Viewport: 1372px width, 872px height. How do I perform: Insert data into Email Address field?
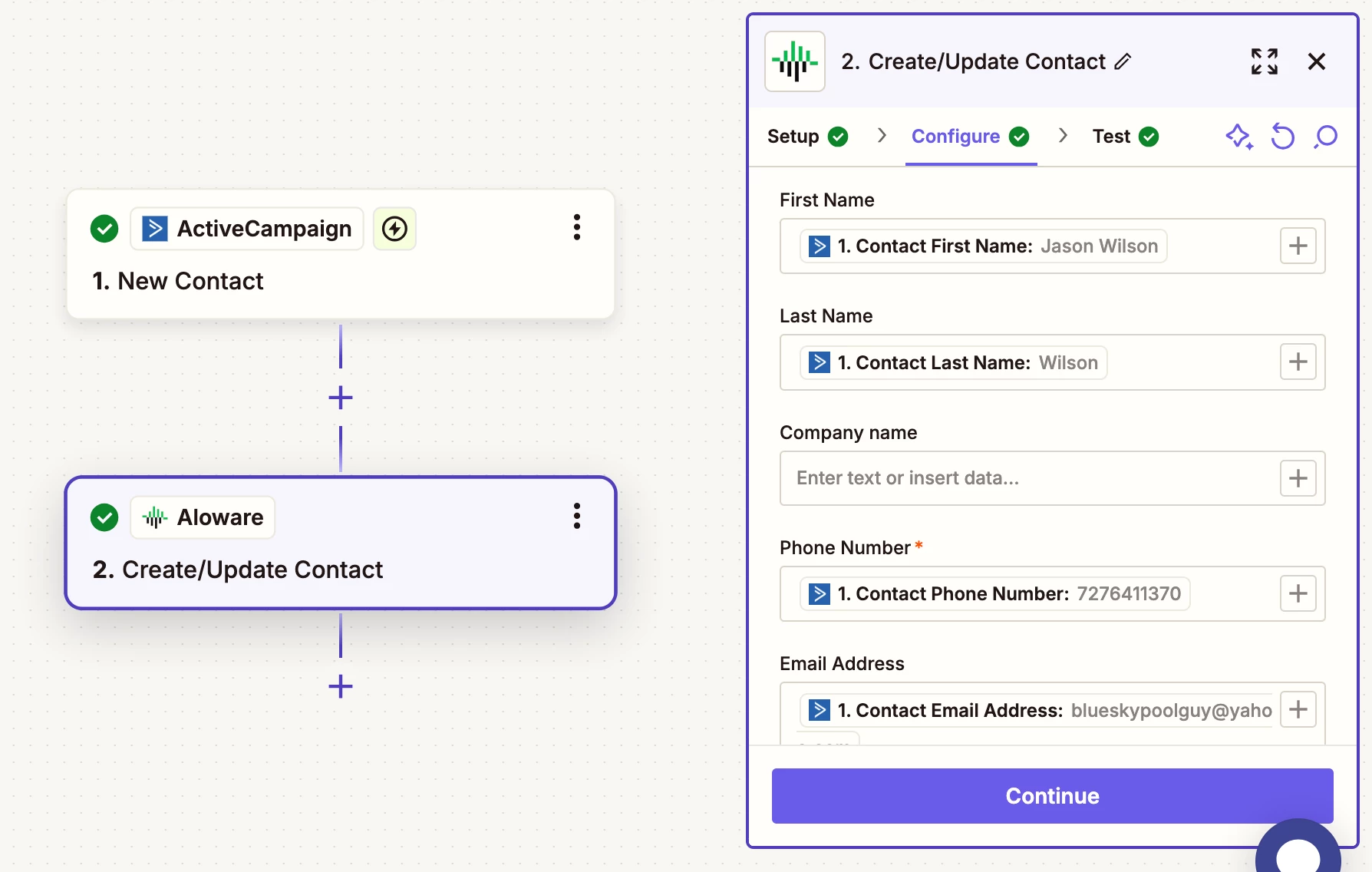pyautogui.click(x=1298, y=709)
